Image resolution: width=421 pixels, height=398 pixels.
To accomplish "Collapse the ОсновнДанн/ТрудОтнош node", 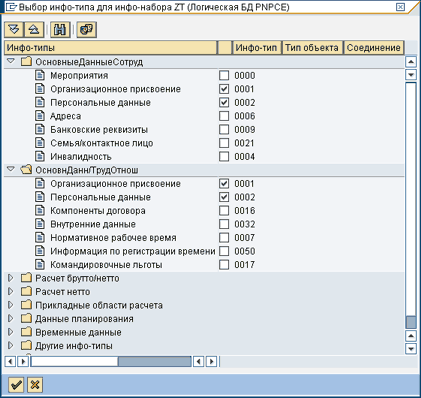I will [x=11, y=169].
